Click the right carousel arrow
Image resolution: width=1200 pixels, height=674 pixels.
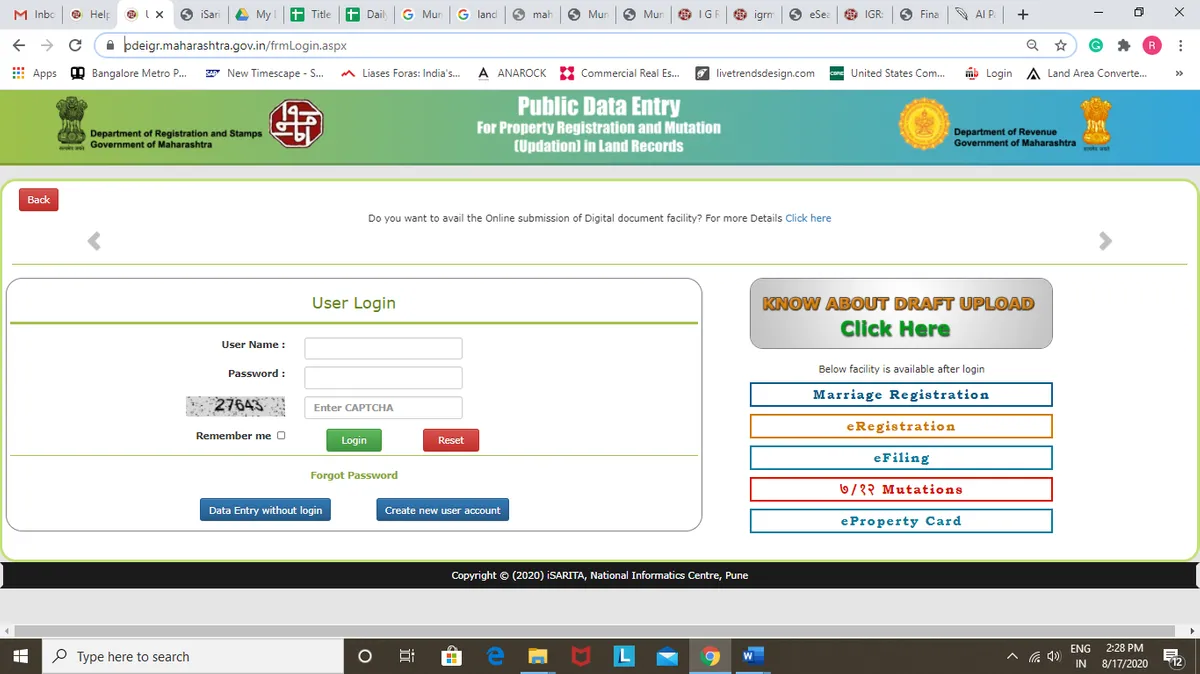click(x=1105, y=241)
